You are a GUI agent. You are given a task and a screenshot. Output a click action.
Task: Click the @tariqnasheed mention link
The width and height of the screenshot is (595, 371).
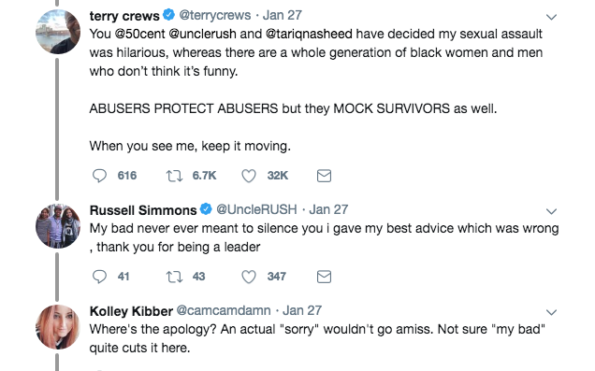(x=309, y=34)
